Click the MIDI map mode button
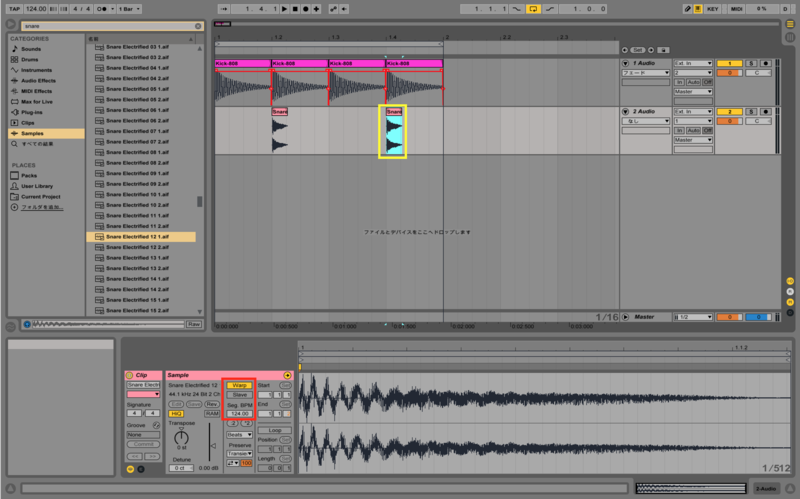The width and height of the screenshot is (800, 499). point(736,9)
